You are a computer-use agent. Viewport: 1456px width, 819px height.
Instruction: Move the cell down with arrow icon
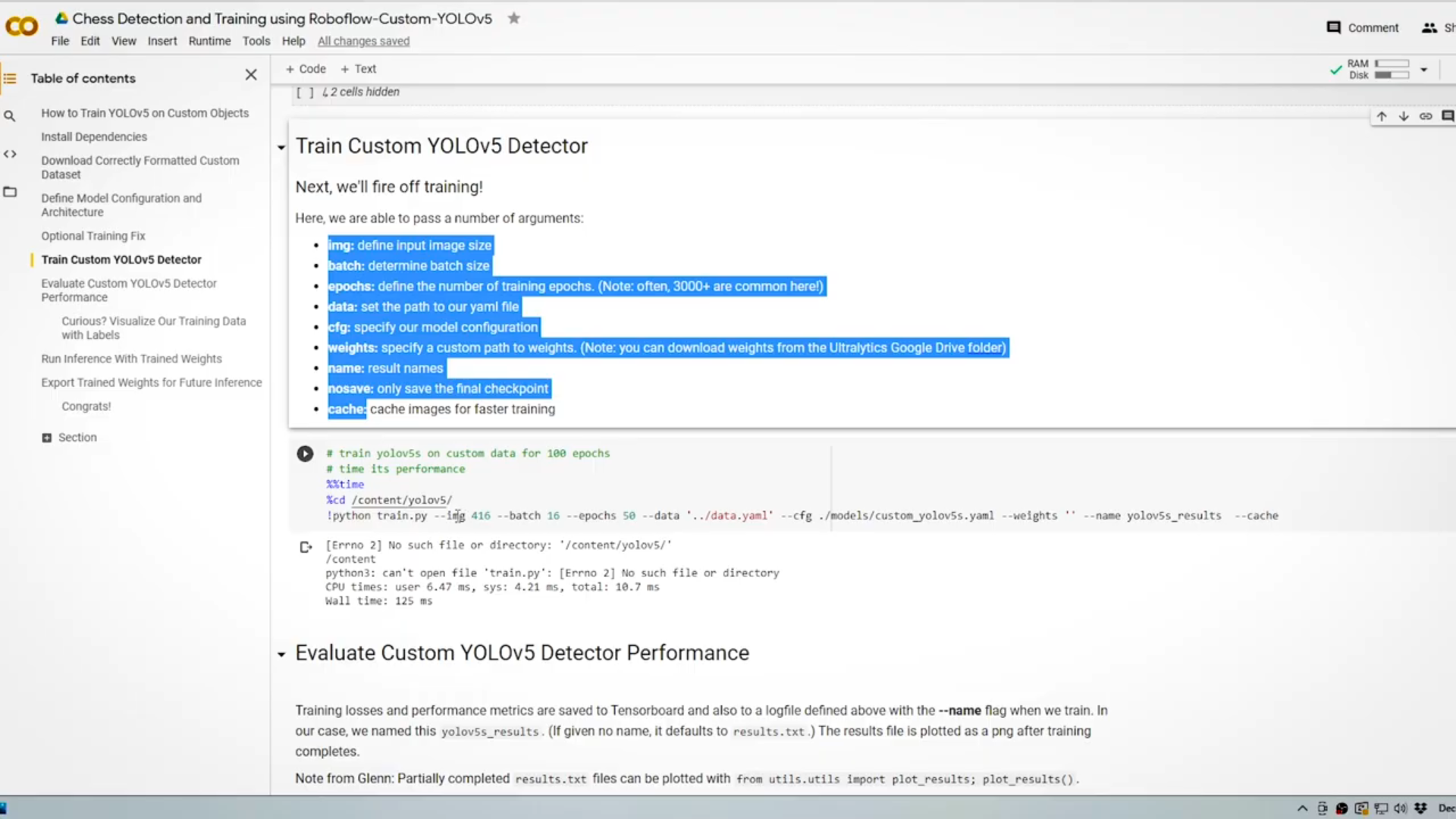click(1404, 116)
